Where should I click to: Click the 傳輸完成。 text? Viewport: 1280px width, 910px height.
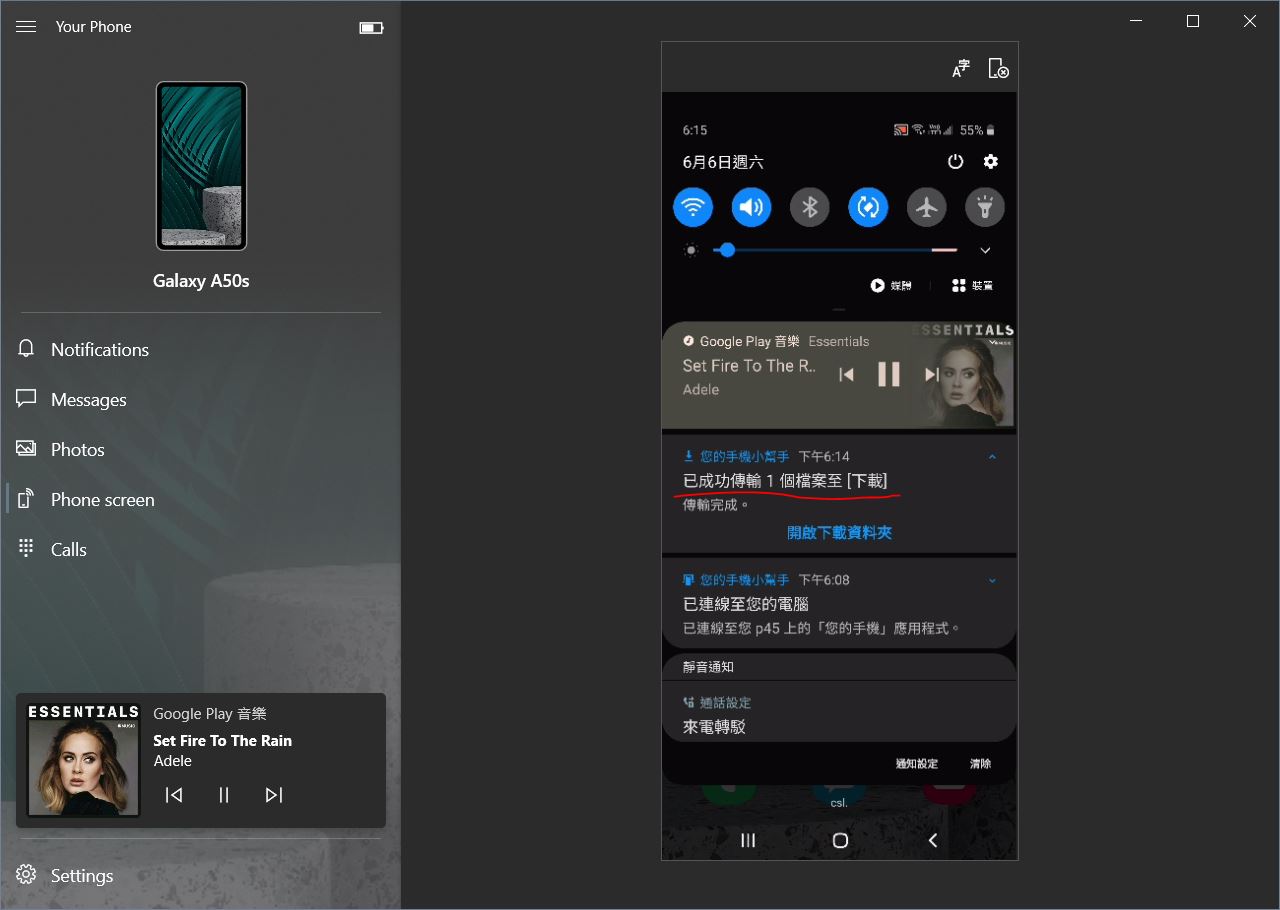[x=716, y=505]
